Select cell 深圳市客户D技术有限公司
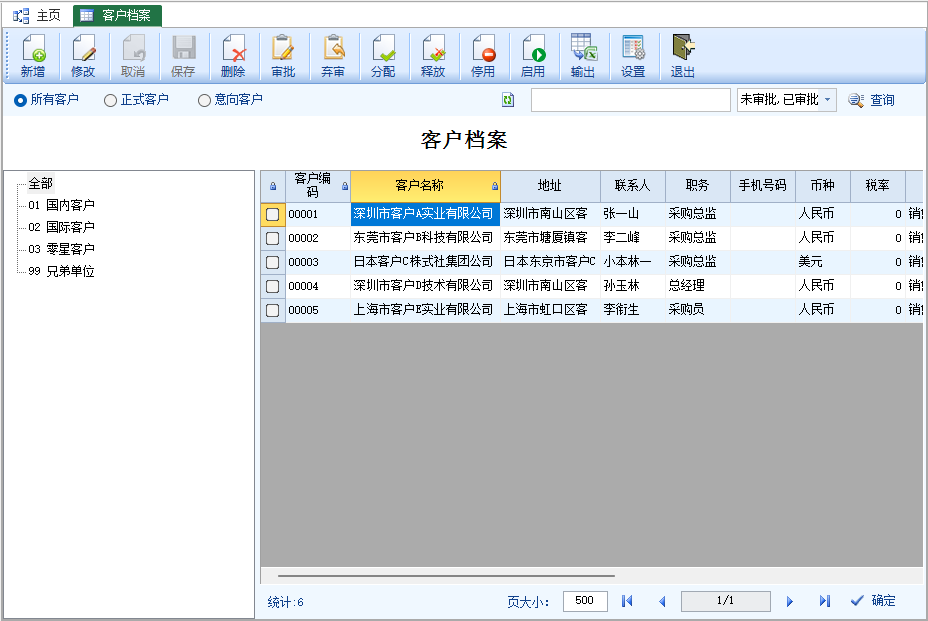 click(x=425, y=286)
